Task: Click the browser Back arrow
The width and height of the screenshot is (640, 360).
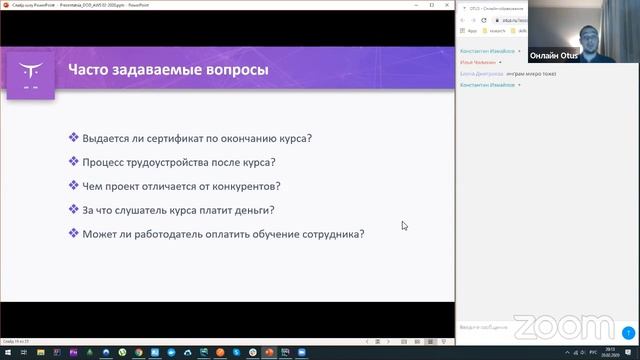Action: (462, 20)
